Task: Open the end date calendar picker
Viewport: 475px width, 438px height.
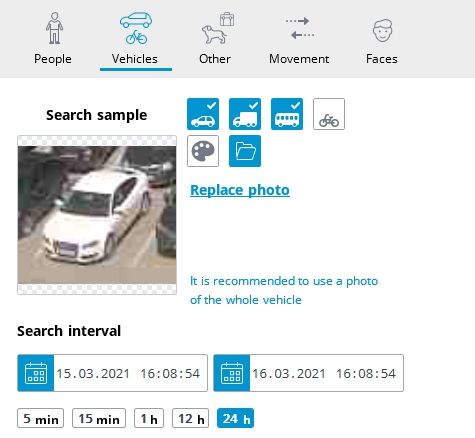Action: [x=232, y=373]
